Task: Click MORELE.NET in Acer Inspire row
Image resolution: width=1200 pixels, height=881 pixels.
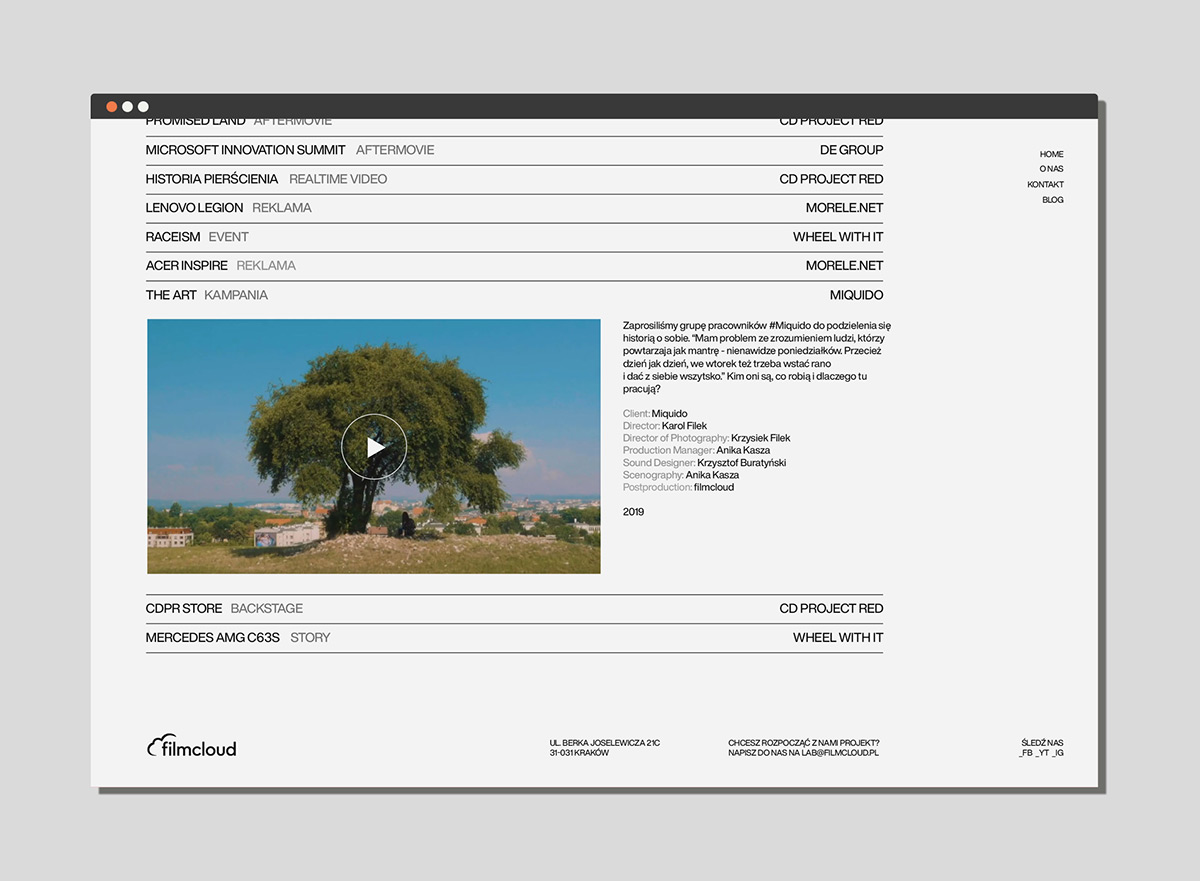Action: pos(844,266)
